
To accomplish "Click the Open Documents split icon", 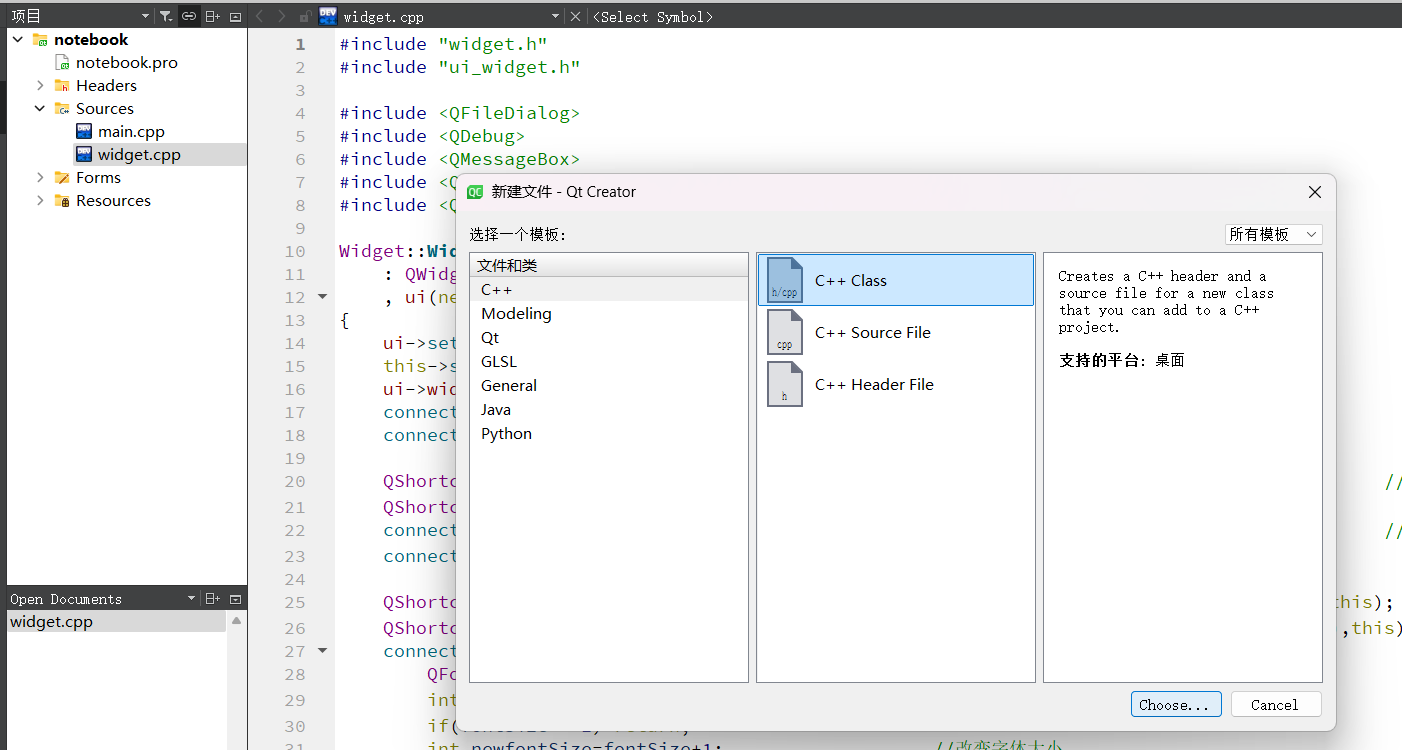I will [212, 599].
